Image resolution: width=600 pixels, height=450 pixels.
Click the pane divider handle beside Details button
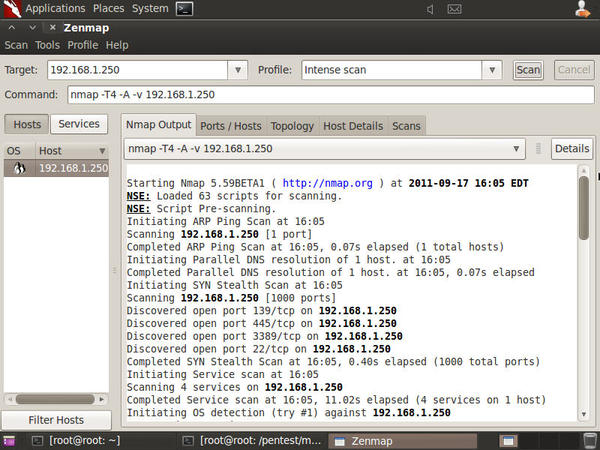coord(538,148)
